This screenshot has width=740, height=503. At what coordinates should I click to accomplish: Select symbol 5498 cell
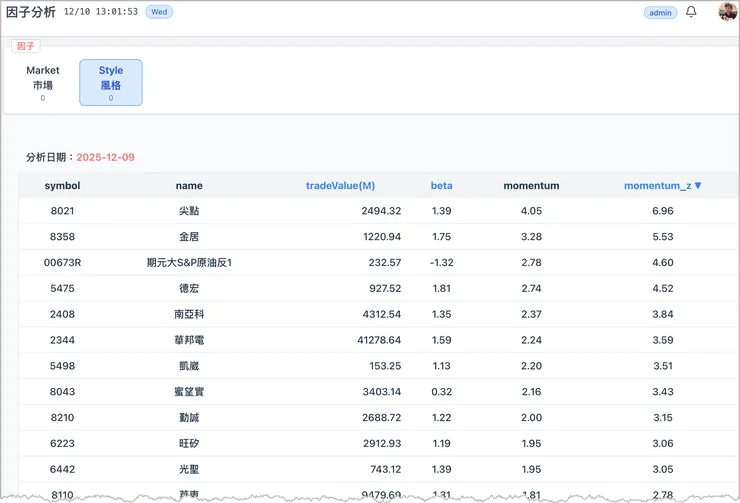62,366
